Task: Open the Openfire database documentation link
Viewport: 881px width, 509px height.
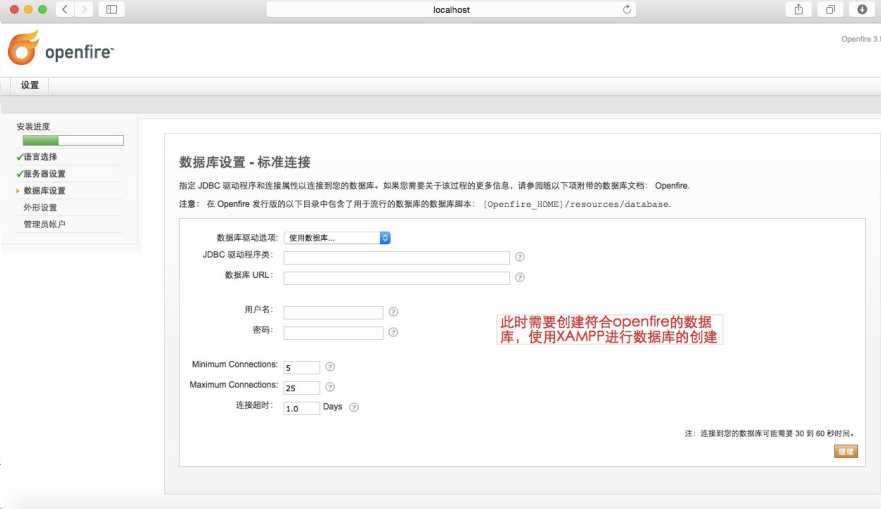Action: (x=671, y=186)
